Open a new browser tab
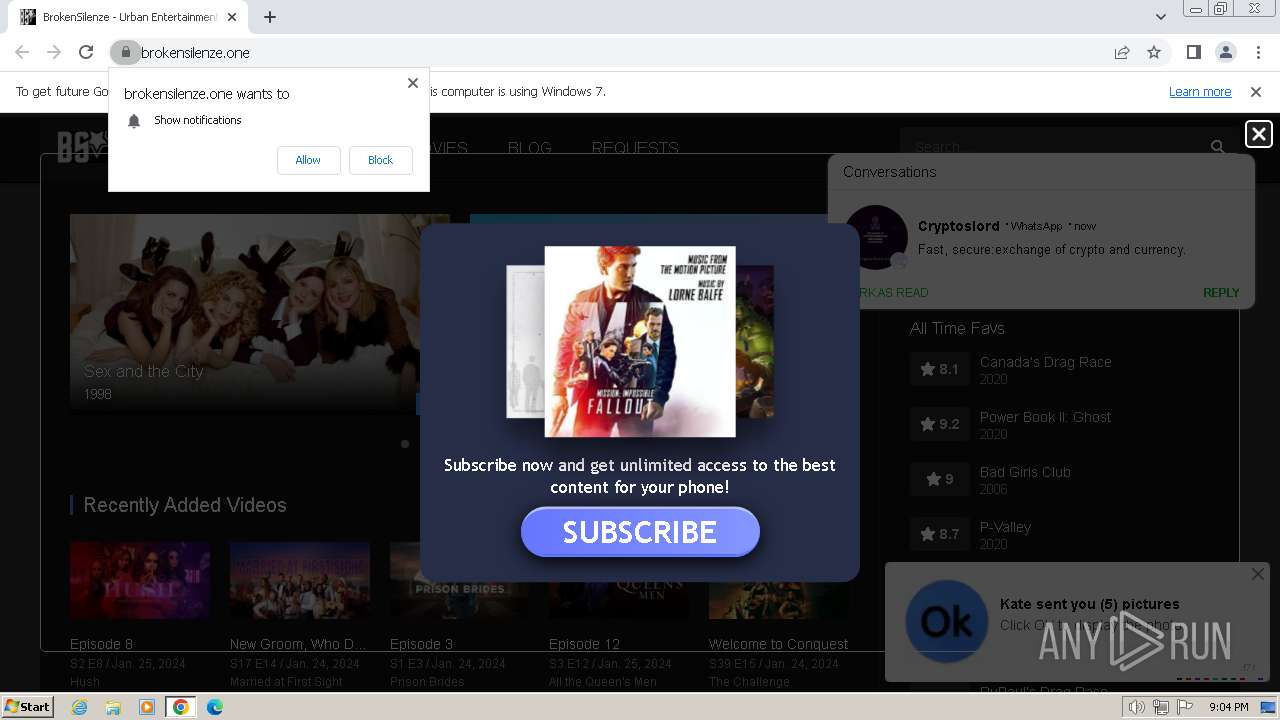Screen dimensions: 1280x720 [x=270, y=17]
